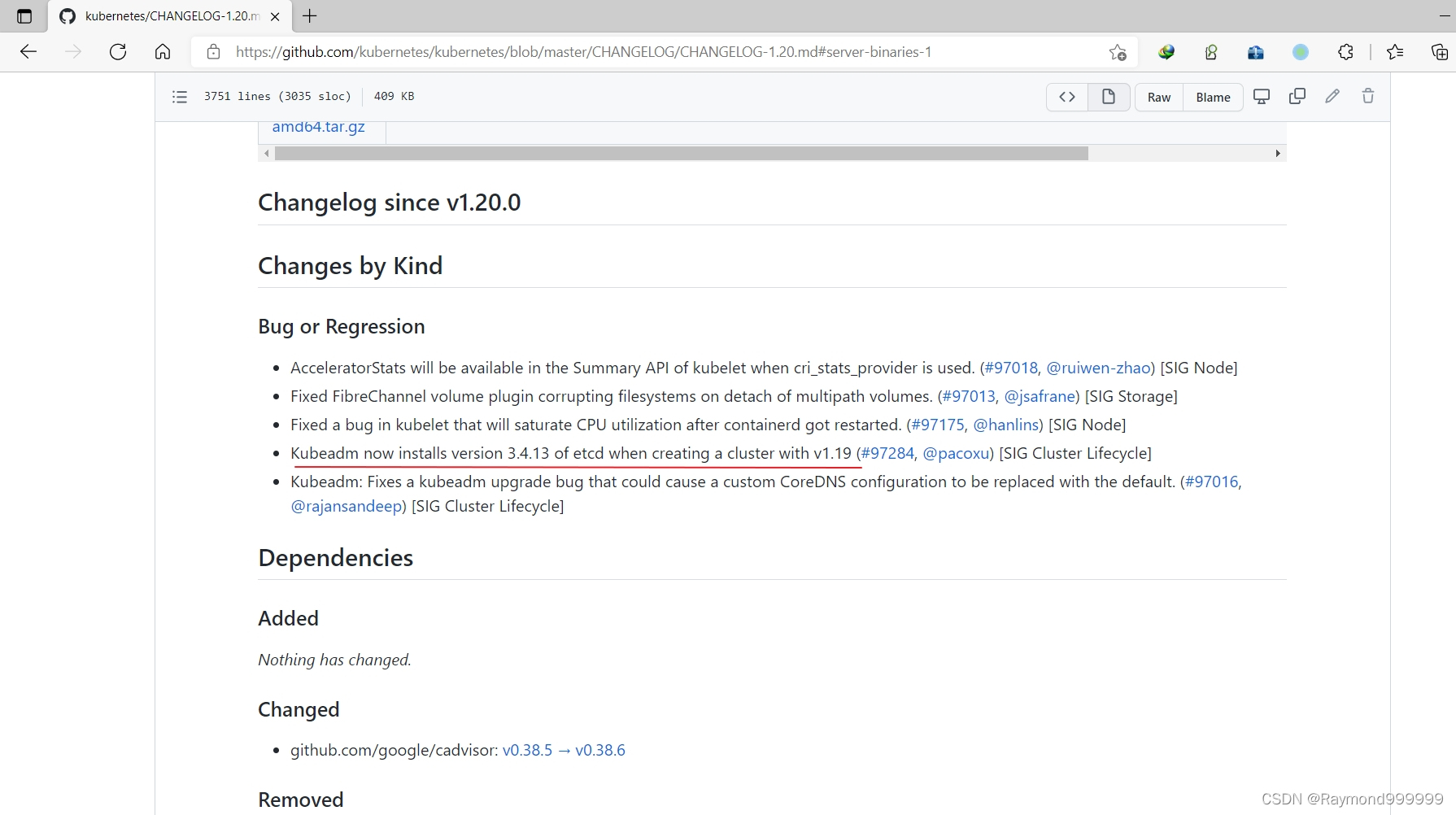Go back to the previous page
1456x815 pixels.
(x=28, y=52)
